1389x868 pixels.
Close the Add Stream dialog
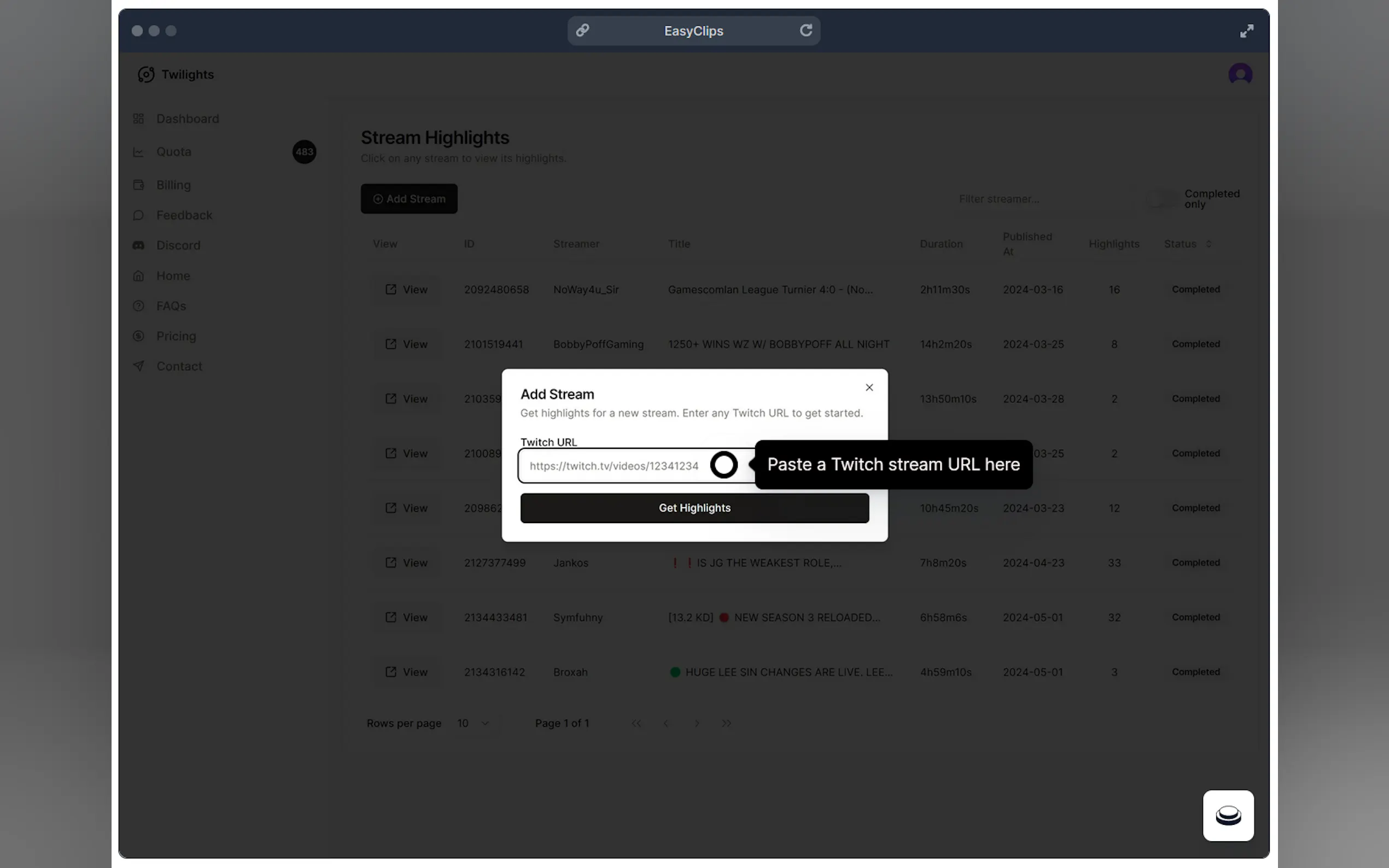tap(869, 388)
